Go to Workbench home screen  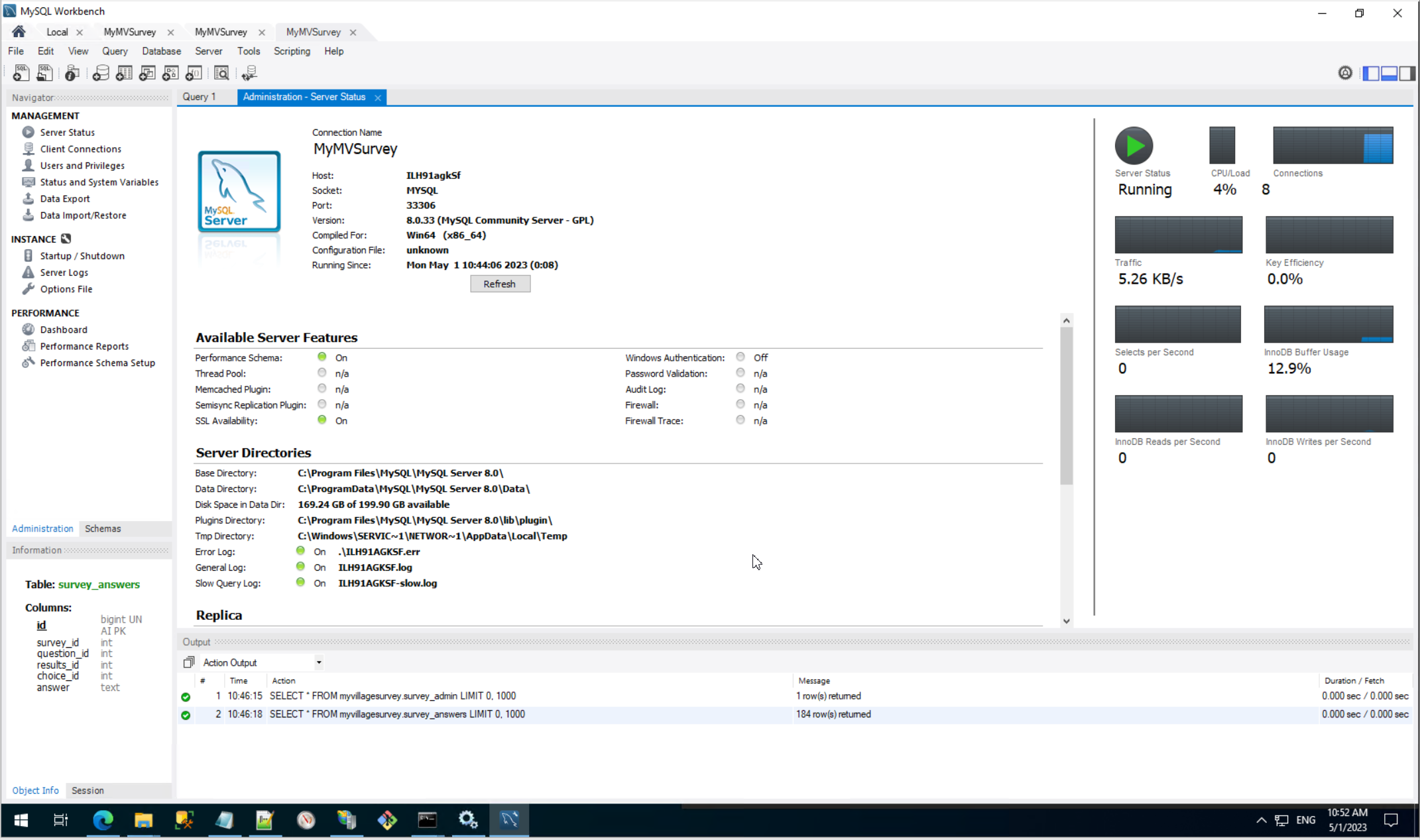tap(19, 32)
